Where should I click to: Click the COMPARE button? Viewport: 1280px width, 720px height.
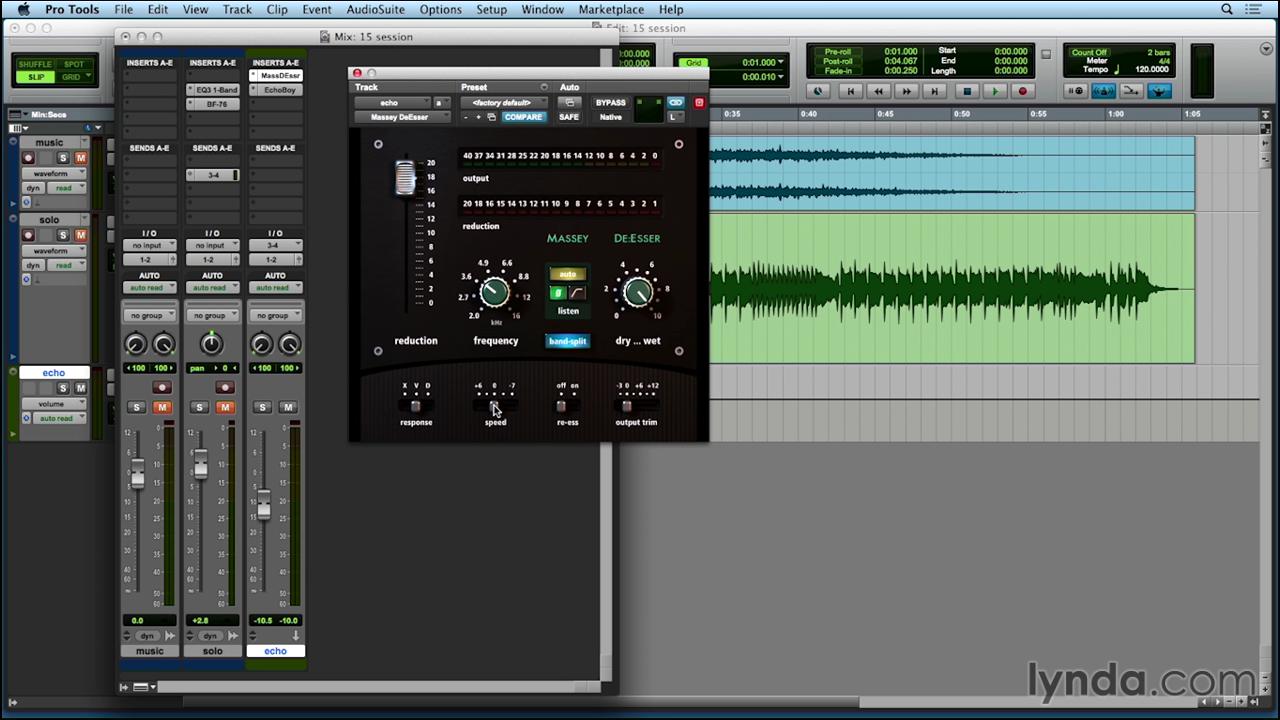[x=523, y=117]
